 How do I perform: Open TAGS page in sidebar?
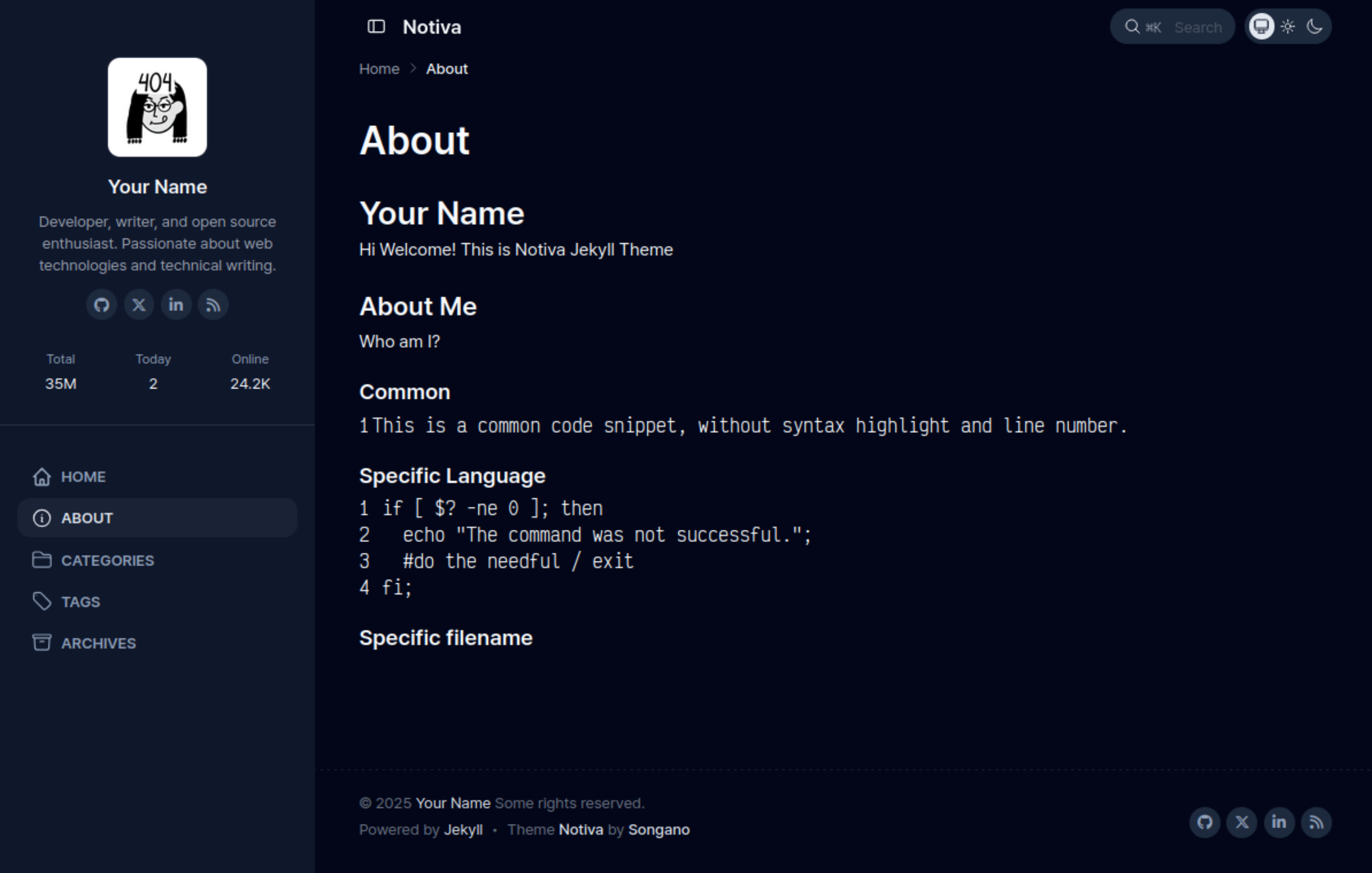[x=81, y=602]
